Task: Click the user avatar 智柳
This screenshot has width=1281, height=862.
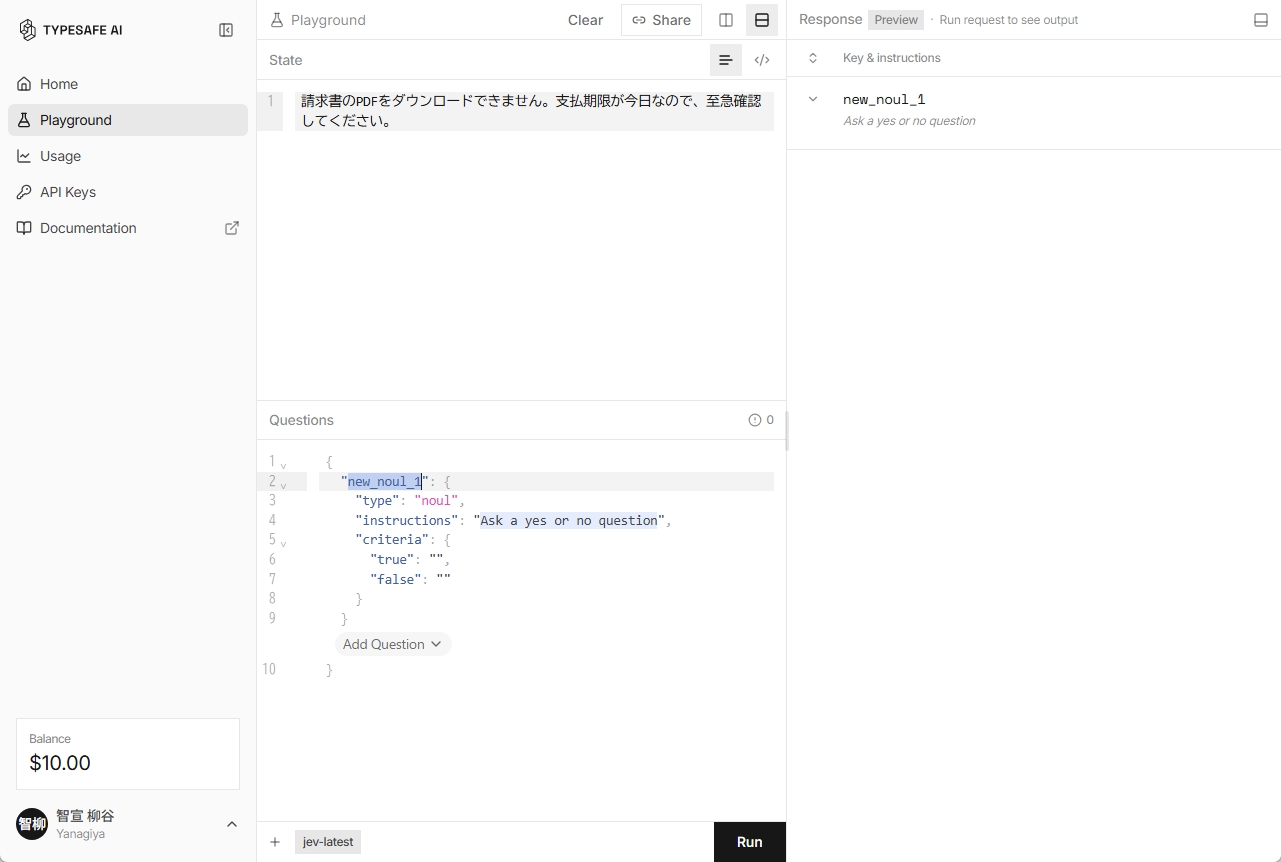Action: click(x=32, y=824)
